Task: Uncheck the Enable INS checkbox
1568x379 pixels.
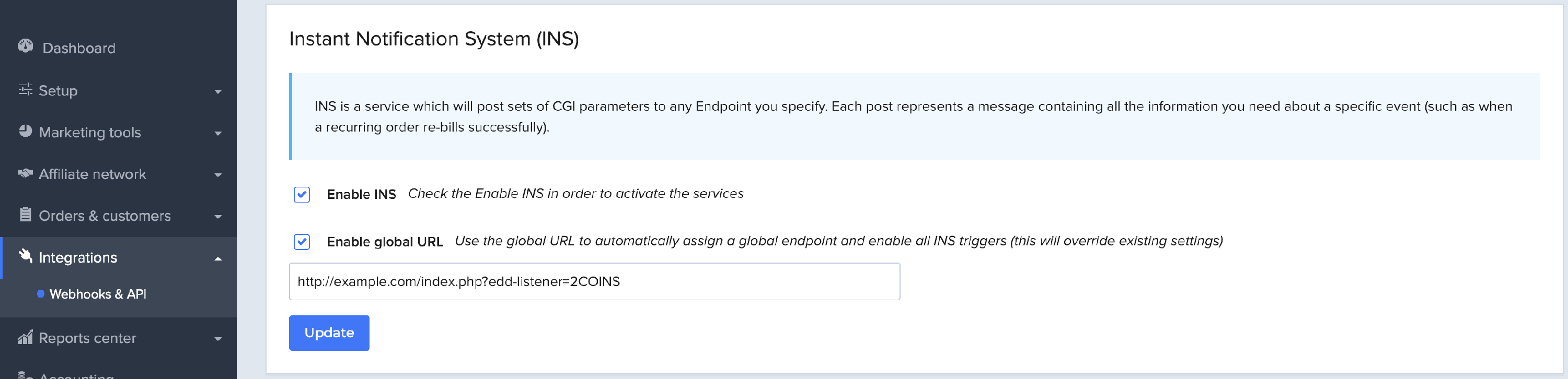Action: 302,195
